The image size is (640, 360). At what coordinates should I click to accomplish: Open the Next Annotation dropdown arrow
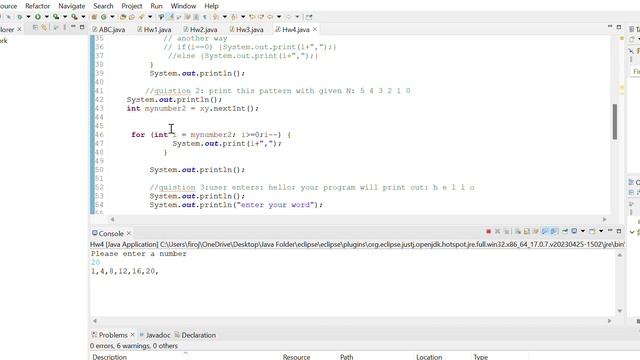coord(224,17)
